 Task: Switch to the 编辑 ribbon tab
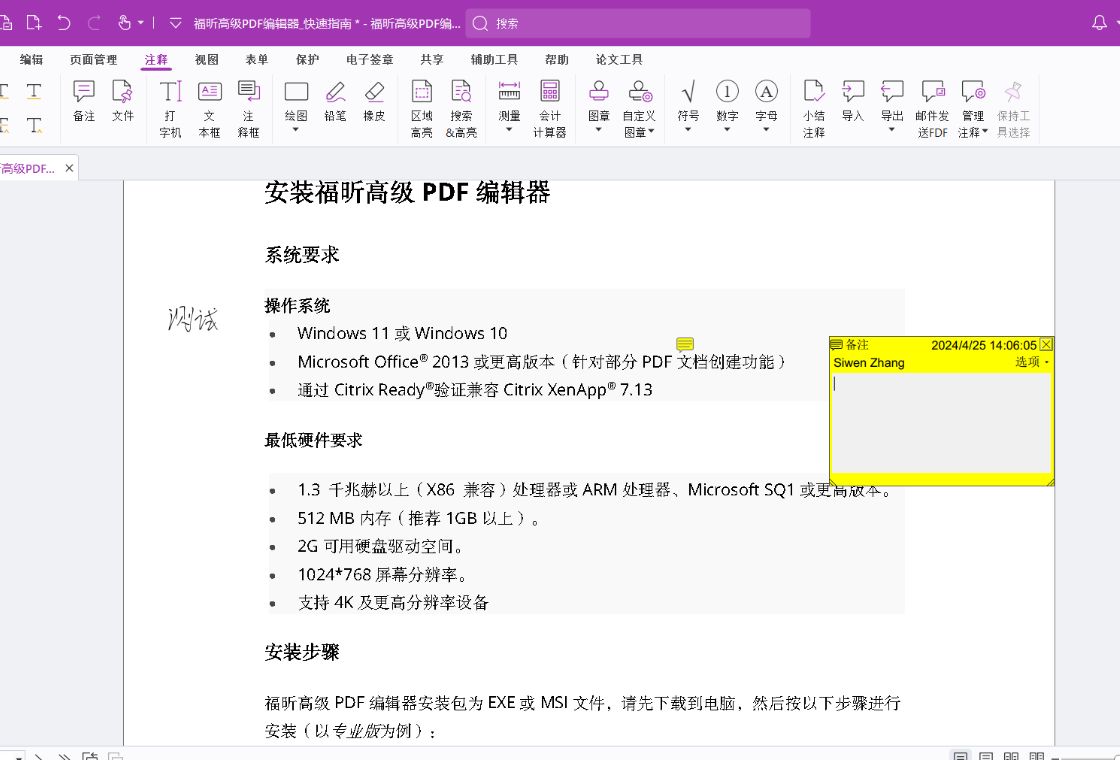pyautogui.click(x=31, y=59)
